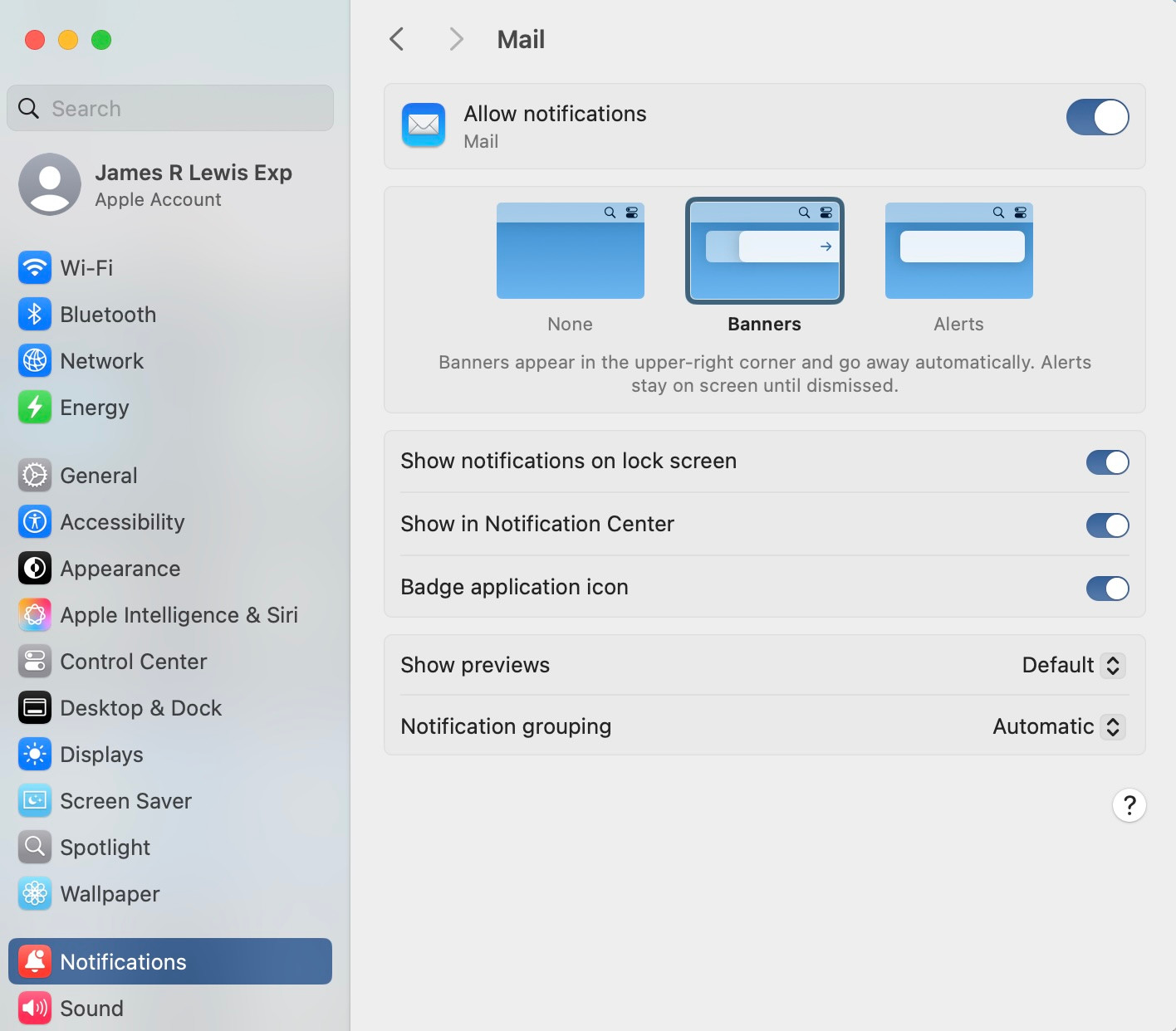The image size is (1176, 1031).
Task: Click the Badge application icon label
Action: point(514,587)
